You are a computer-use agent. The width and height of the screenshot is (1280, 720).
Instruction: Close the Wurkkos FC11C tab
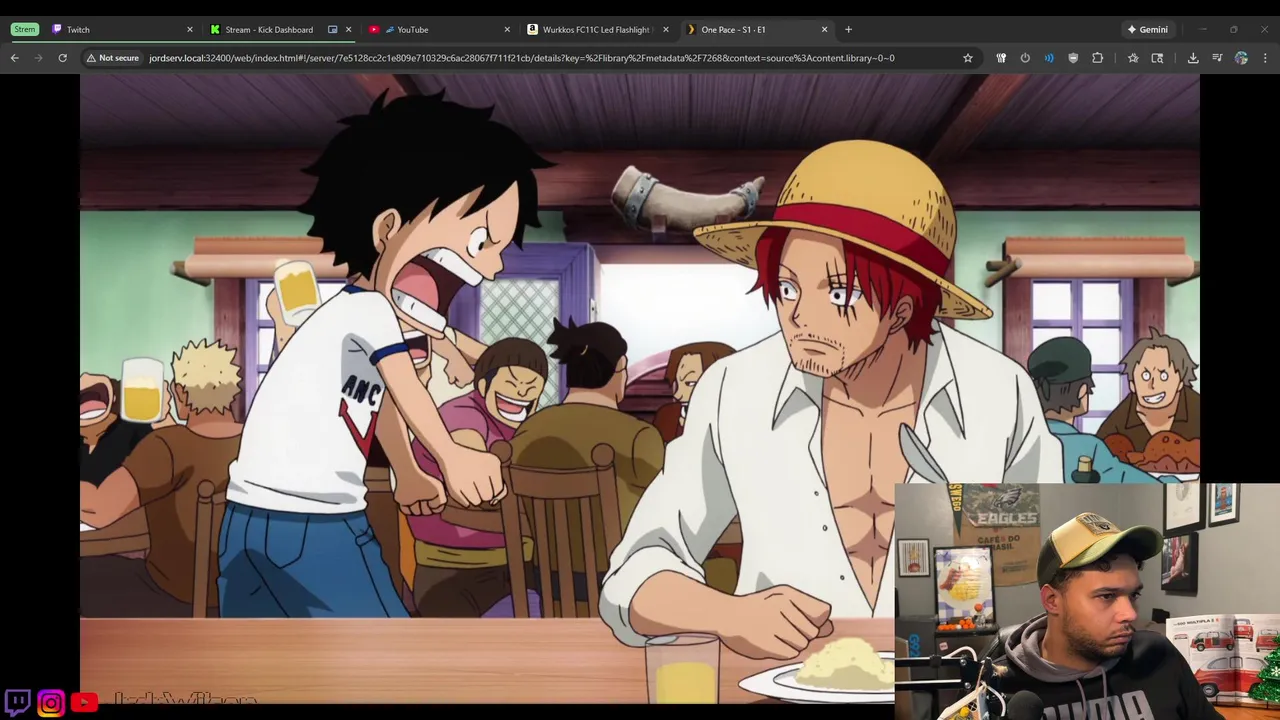tap(665, 29)
